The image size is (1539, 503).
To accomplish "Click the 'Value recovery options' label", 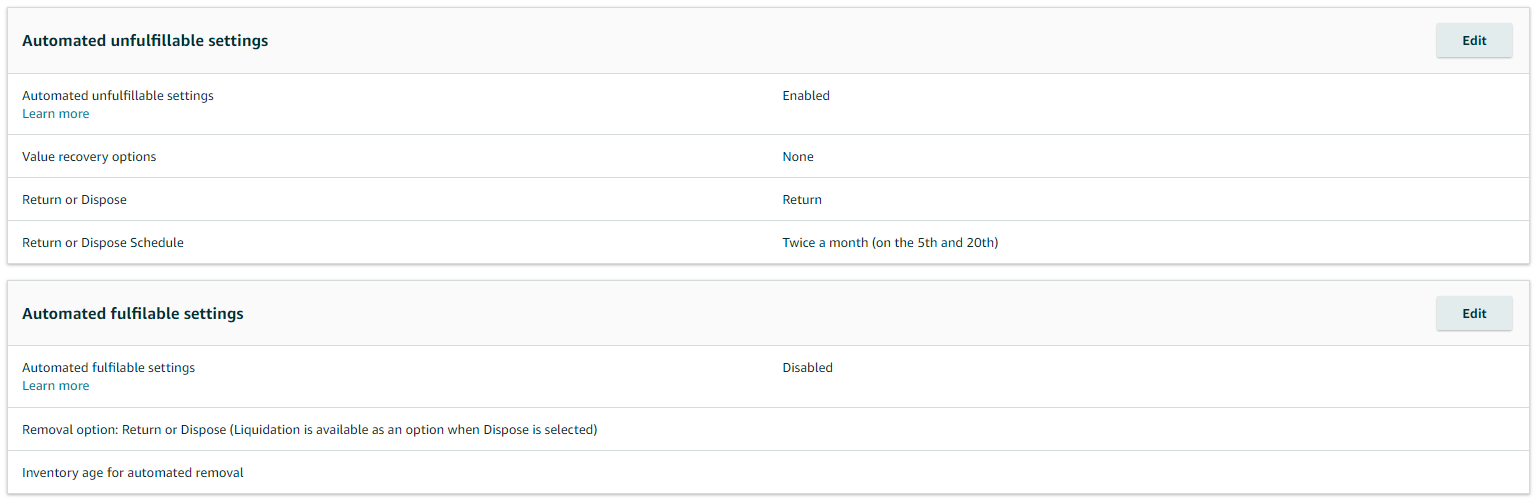I will click(x=89, y=157).
